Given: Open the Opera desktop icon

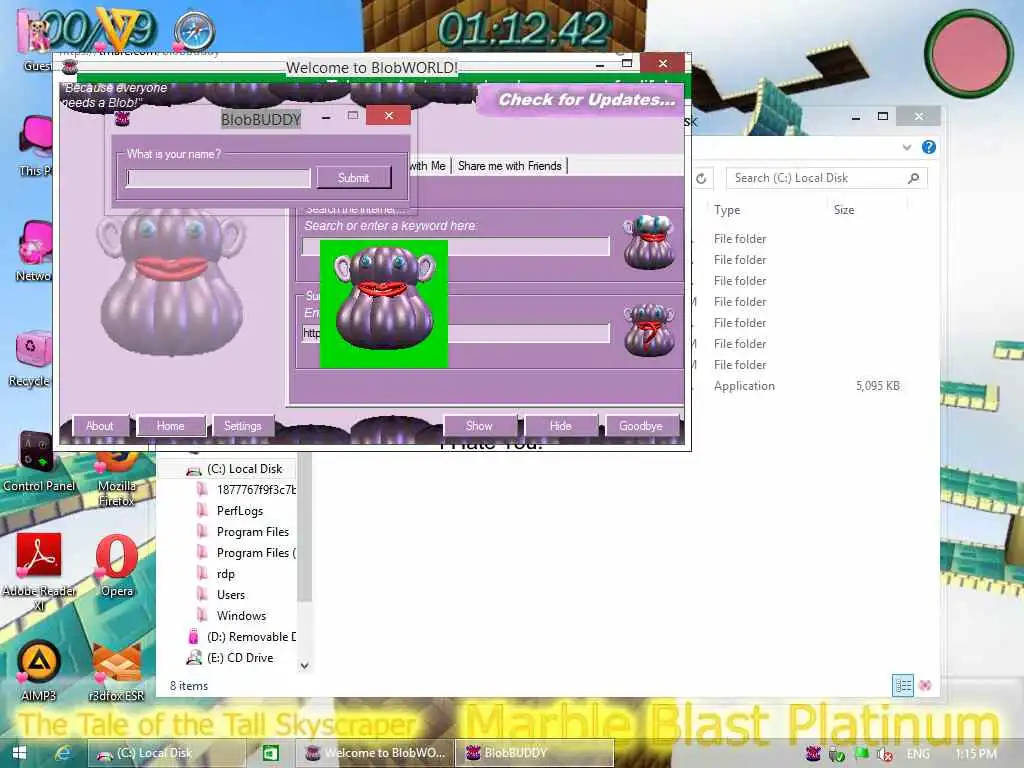Looking at the screenshot, I should click(118, 566).
